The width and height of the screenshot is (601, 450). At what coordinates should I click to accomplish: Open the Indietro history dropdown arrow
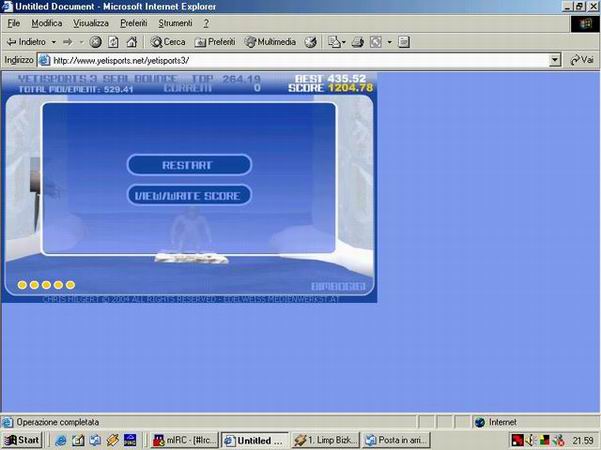coord(54,42)
